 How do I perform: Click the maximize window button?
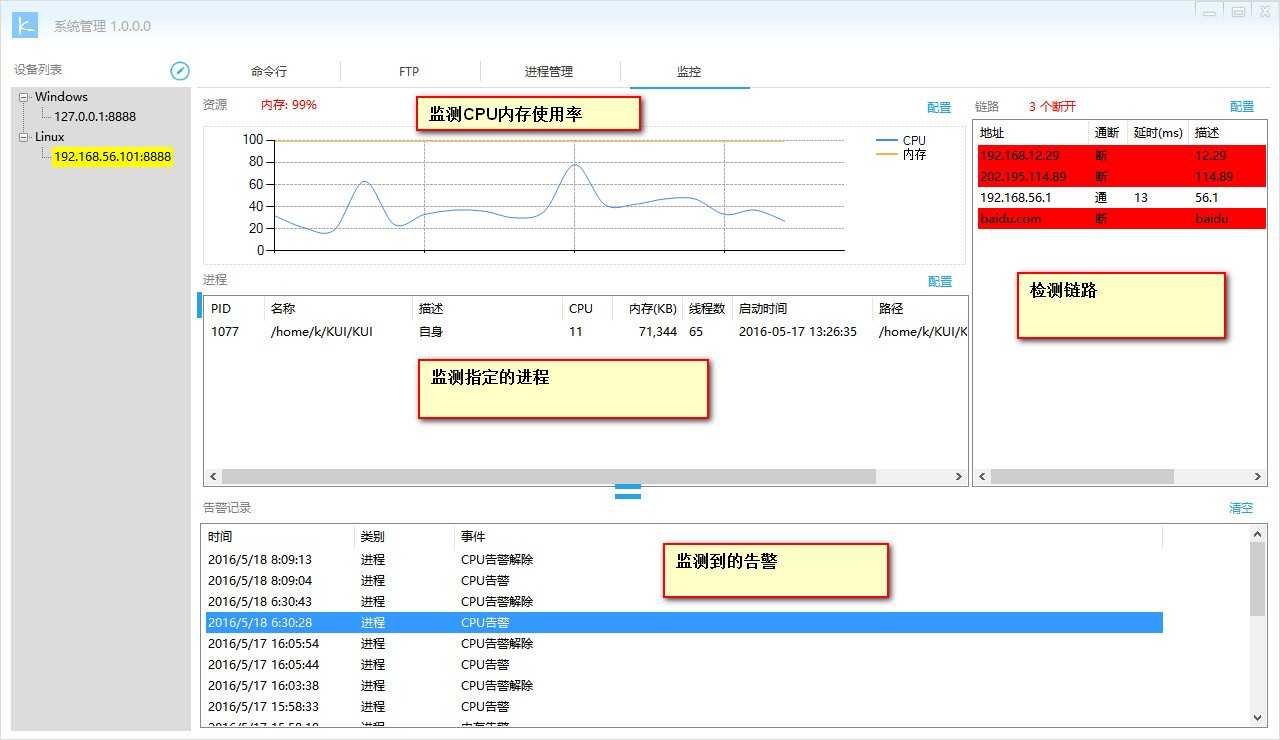(1238, 11)
